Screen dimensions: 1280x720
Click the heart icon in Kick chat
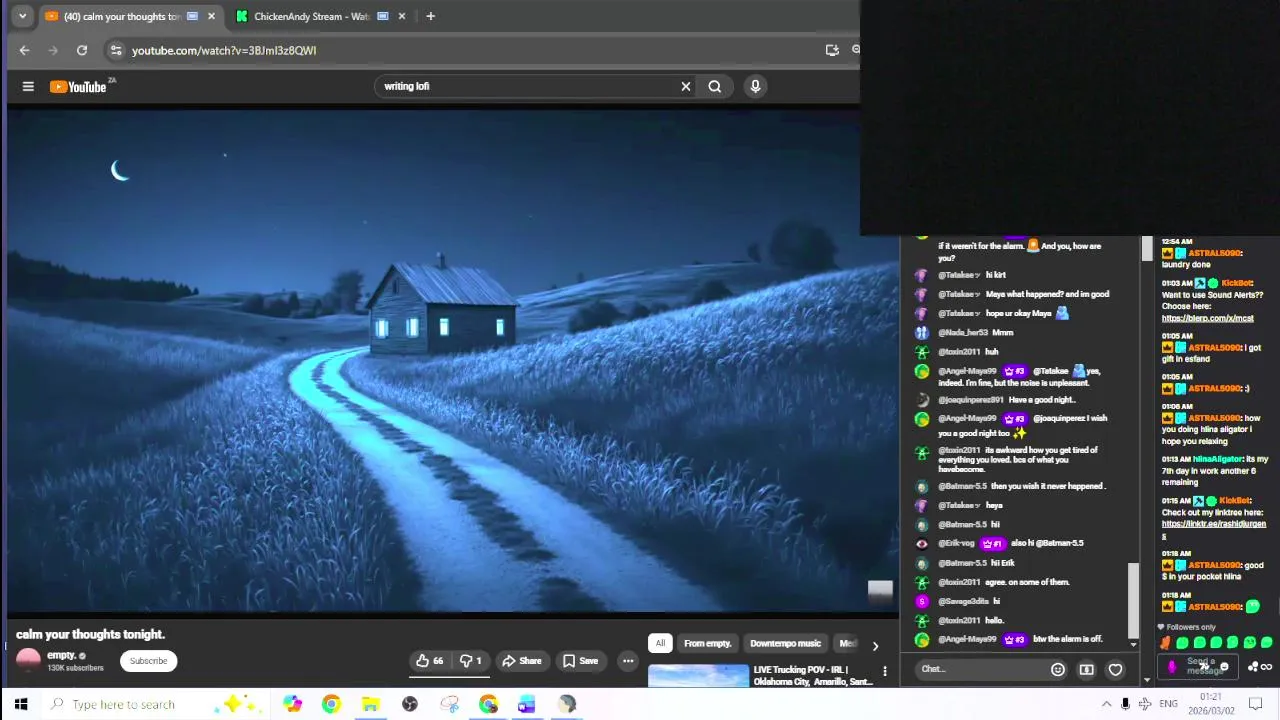click(x=1116, y=670)
